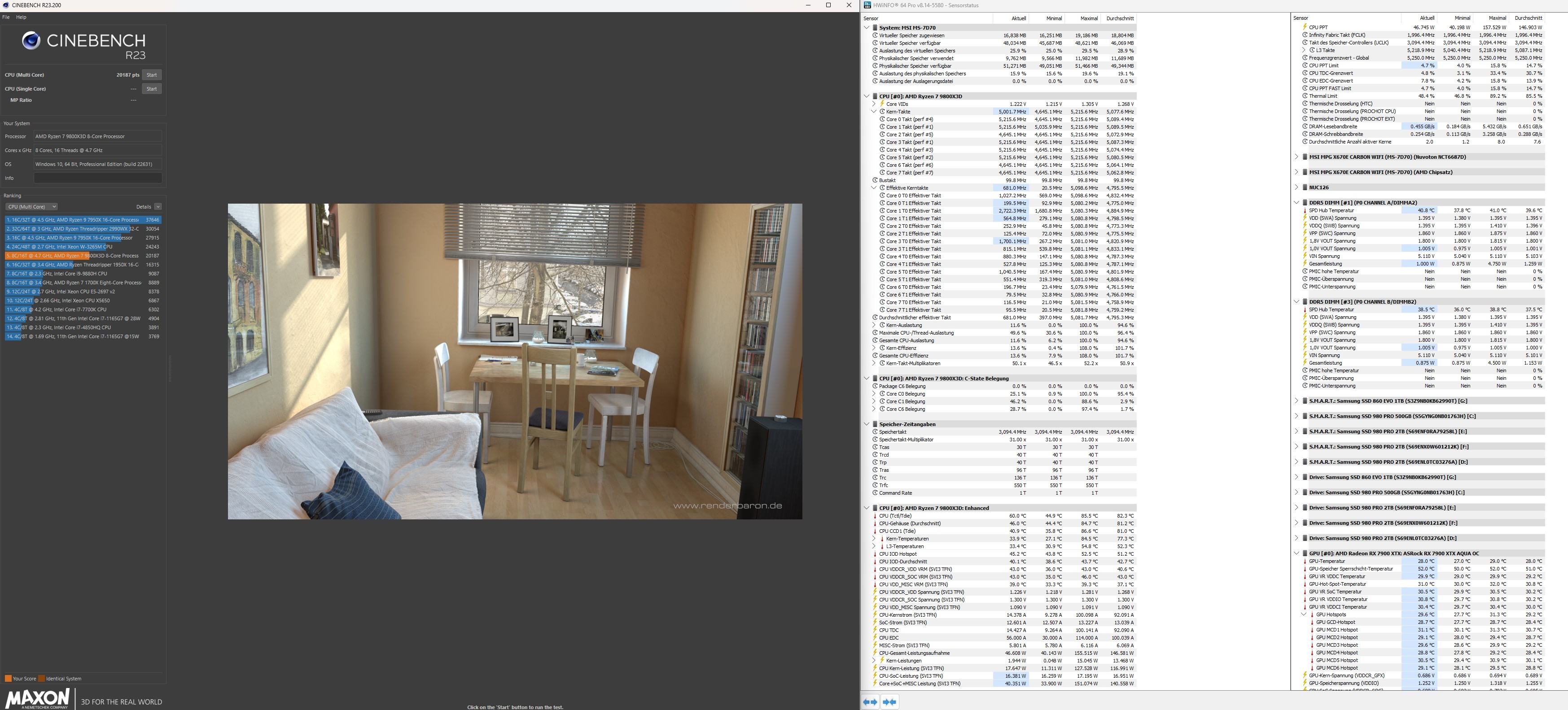This screenshot has width=1568, height=710.
Task: Click the Cinebench title bar app icon
Action: tap(5, 5)
